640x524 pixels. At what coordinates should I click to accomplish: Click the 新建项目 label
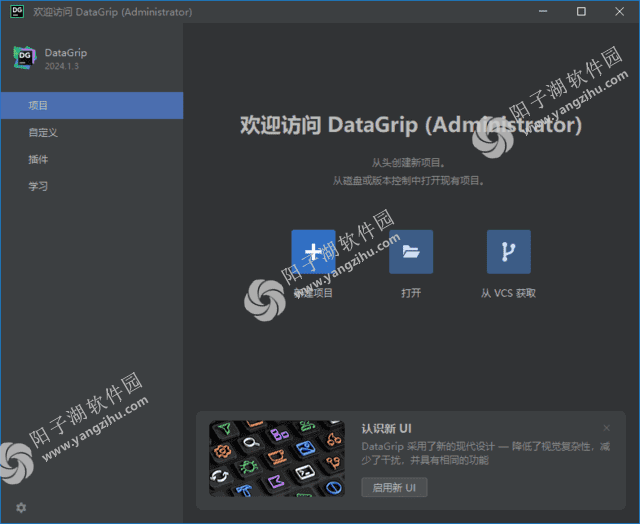pyautogui.click(x=313, y=293)
